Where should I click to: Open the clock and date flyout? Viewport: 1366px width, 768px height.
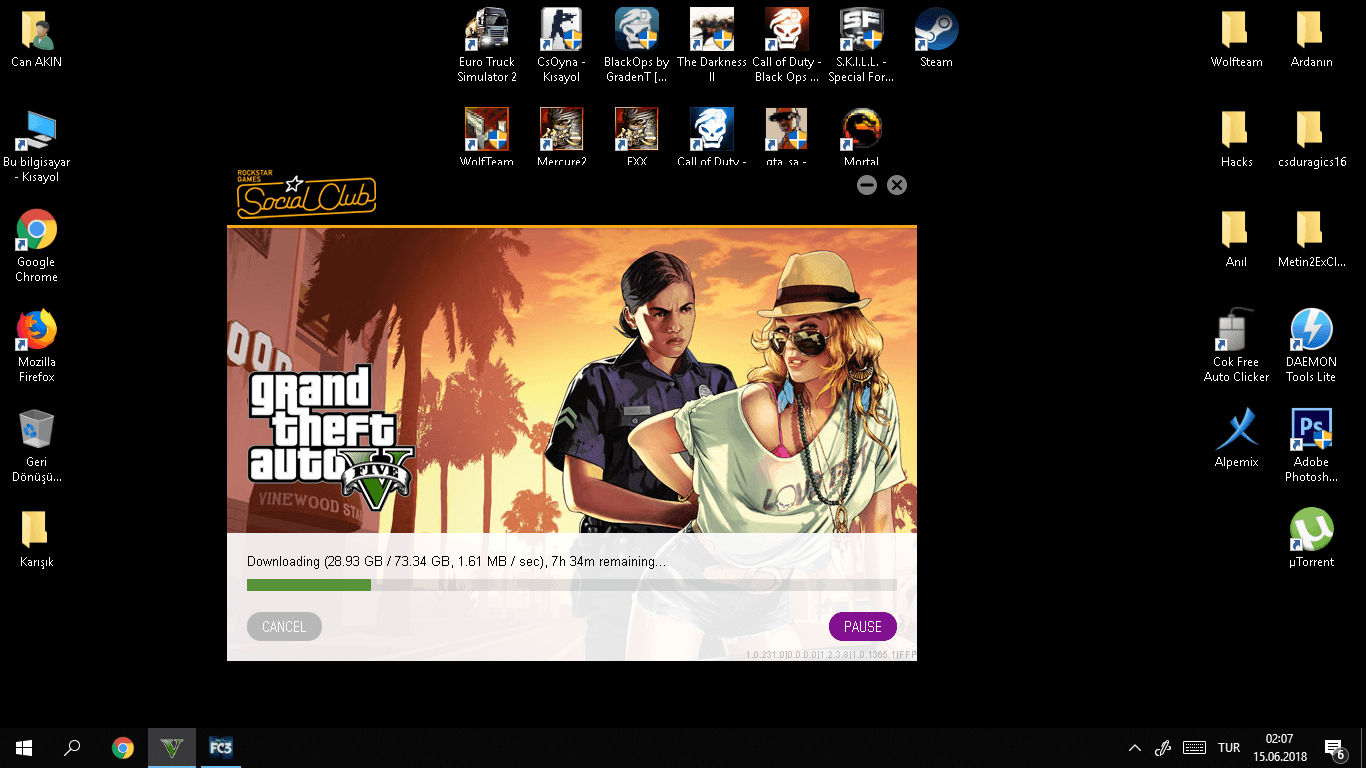[1279, 748]
